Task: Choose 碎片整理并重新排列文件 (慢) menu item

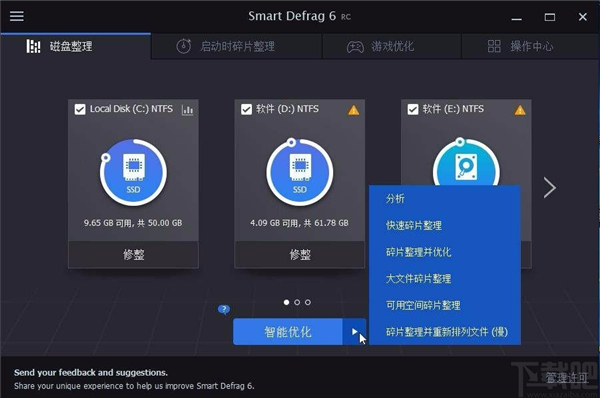Action: (445, 332)
